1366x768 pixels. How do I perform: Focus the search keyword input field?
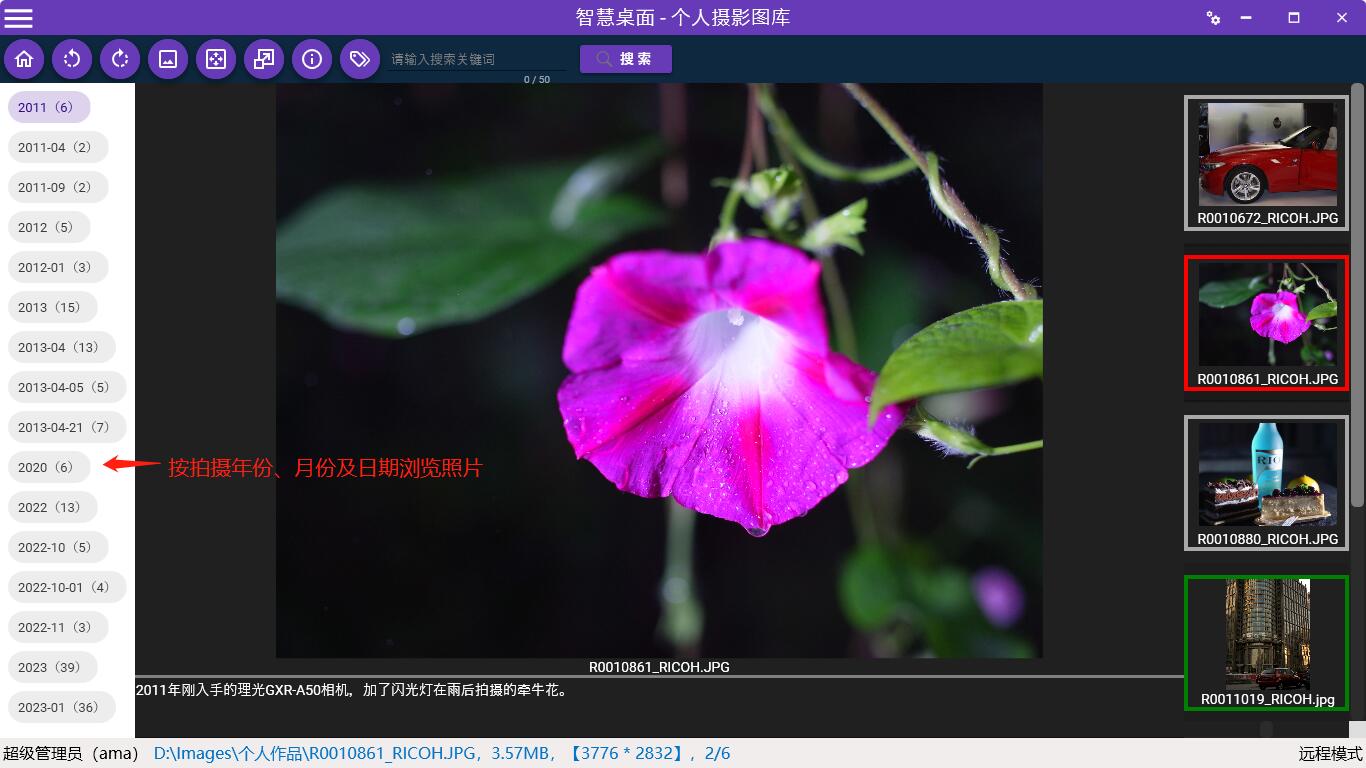tap(476, 59)
